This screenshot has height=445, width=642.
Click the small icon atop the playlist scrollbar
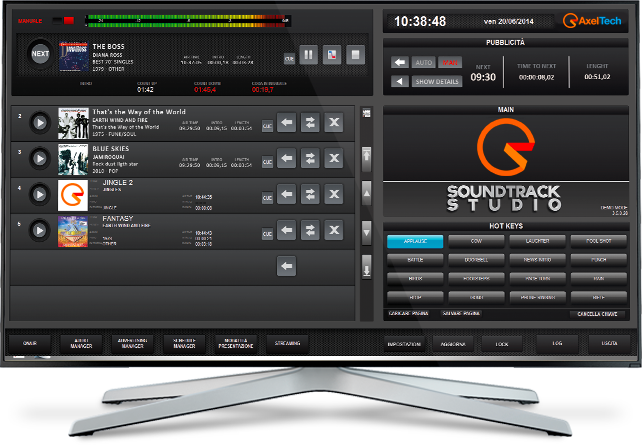pyautogui.click(x=366, y=113)
